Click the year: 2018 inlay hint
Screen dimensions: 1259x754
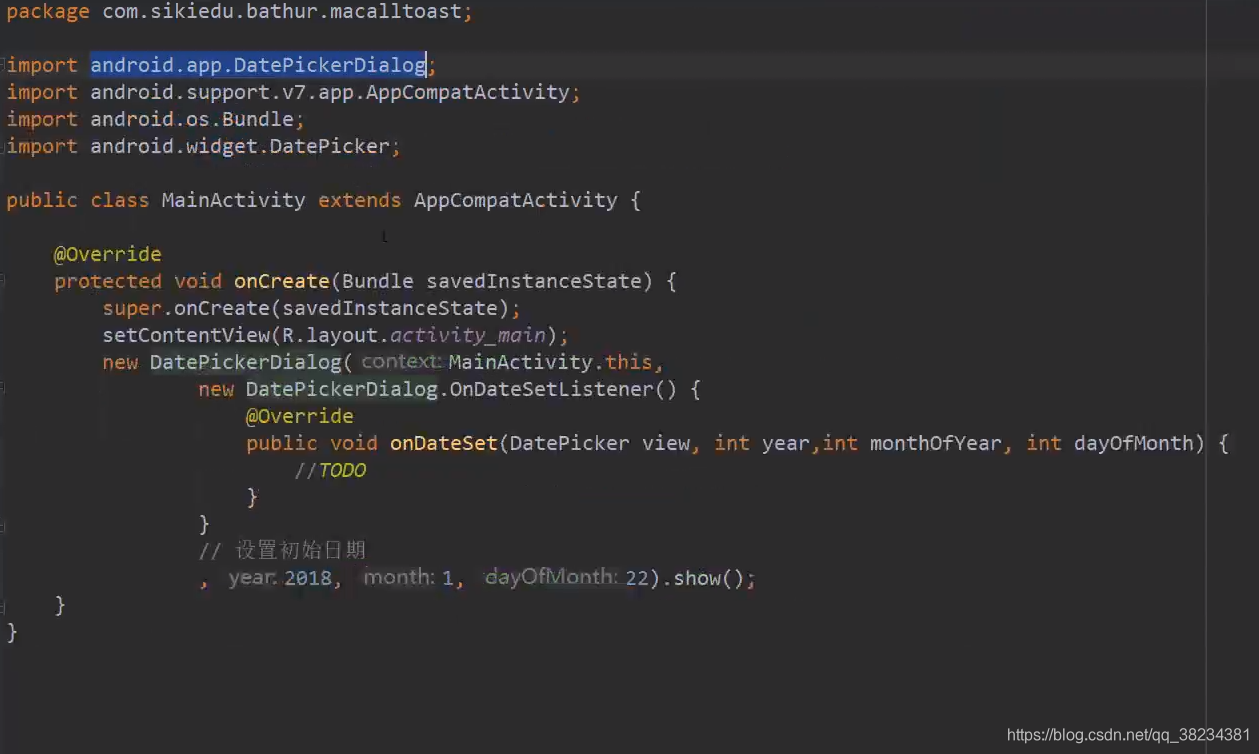280,577
